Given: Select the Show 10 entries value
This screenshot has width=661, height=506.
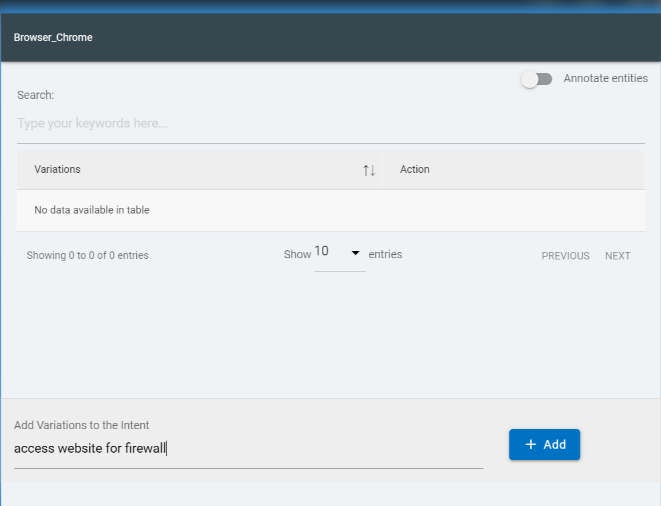Looking at the screenshot, I should 323,252.
